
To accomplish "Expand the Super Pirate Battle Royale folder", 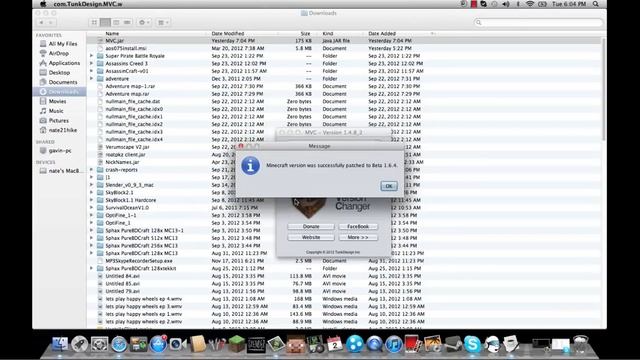I will click(x=91, y=56).
